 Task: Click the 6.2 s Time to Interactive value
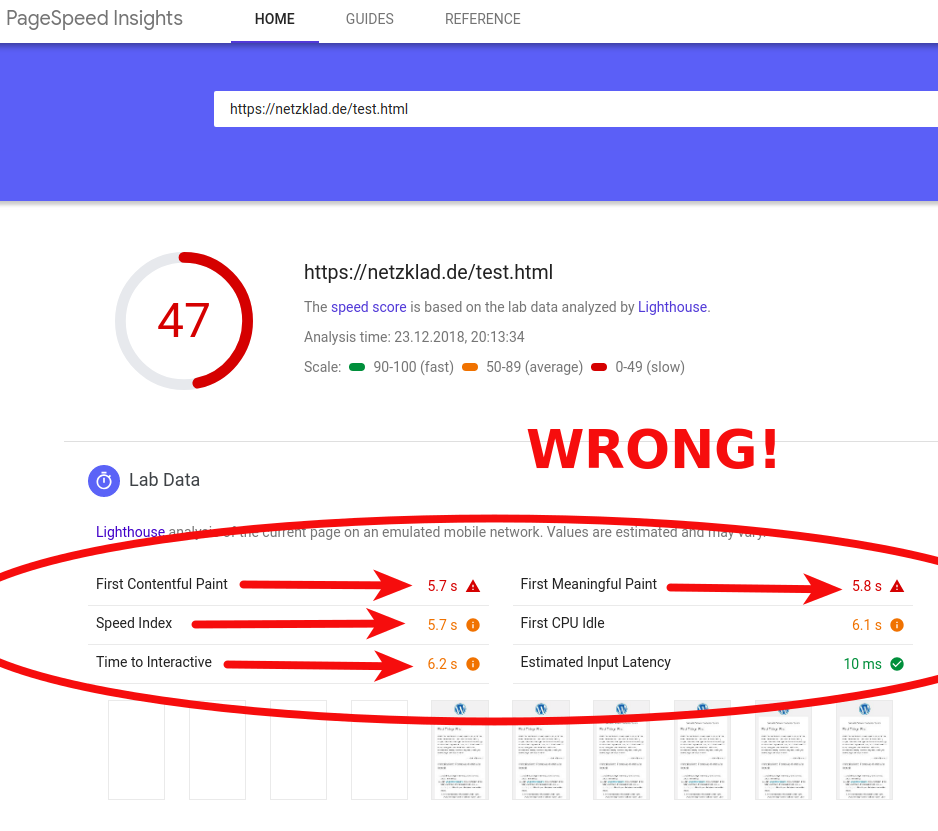pyautogui.click(x=443, y=664)
